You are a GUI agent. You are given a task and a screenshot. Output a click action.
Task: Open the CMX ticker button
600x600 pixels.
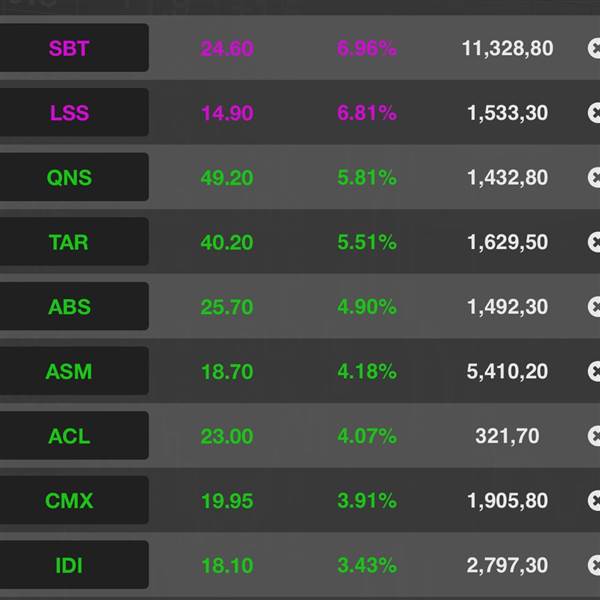[74, 501]
